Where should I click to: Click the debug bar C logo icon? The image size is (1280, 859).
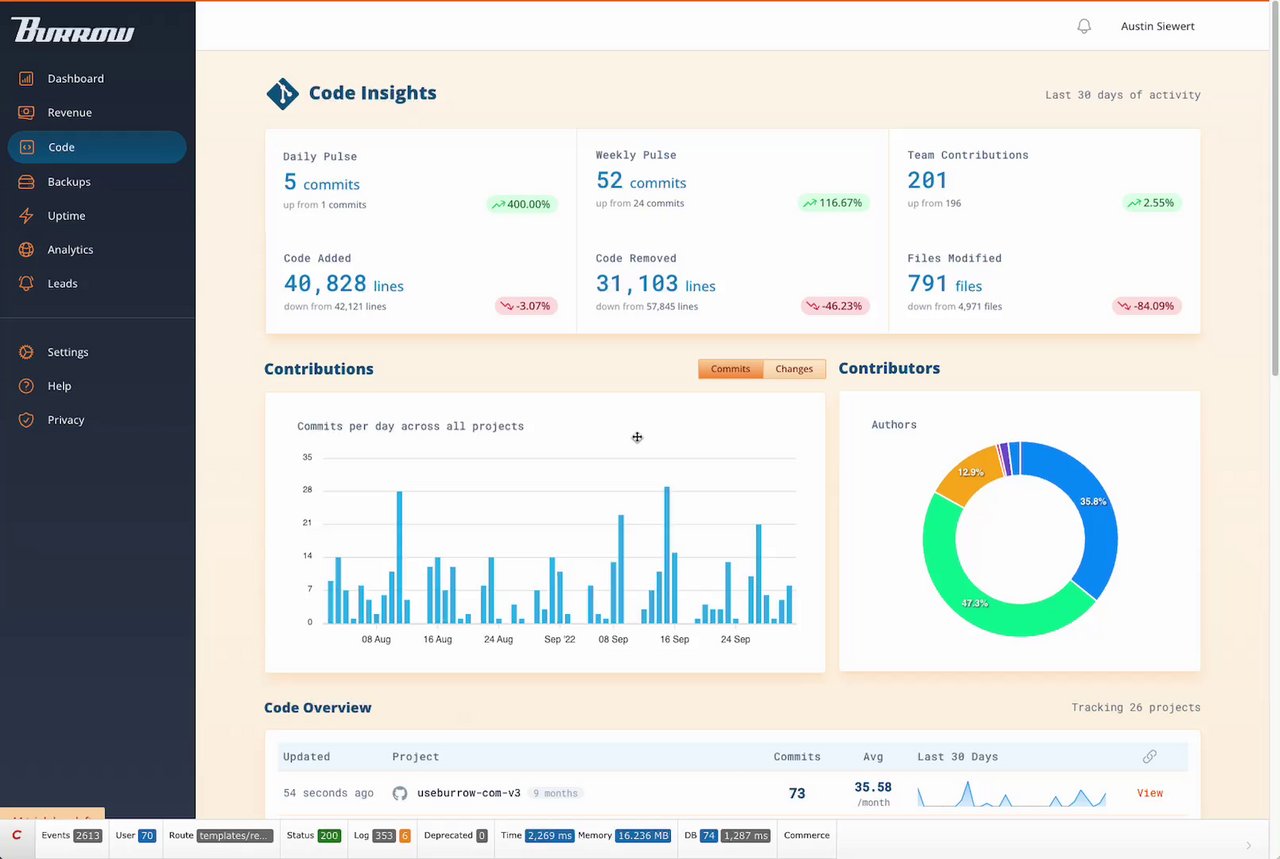(x=16, y=835)
